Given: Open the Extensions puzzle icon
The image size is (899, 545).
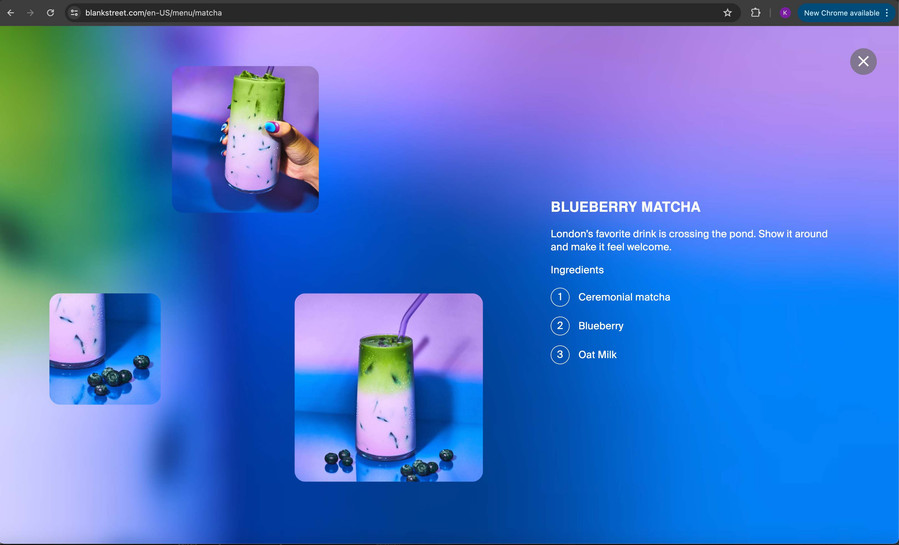Looking at the screenshot, I should [755, 13].
